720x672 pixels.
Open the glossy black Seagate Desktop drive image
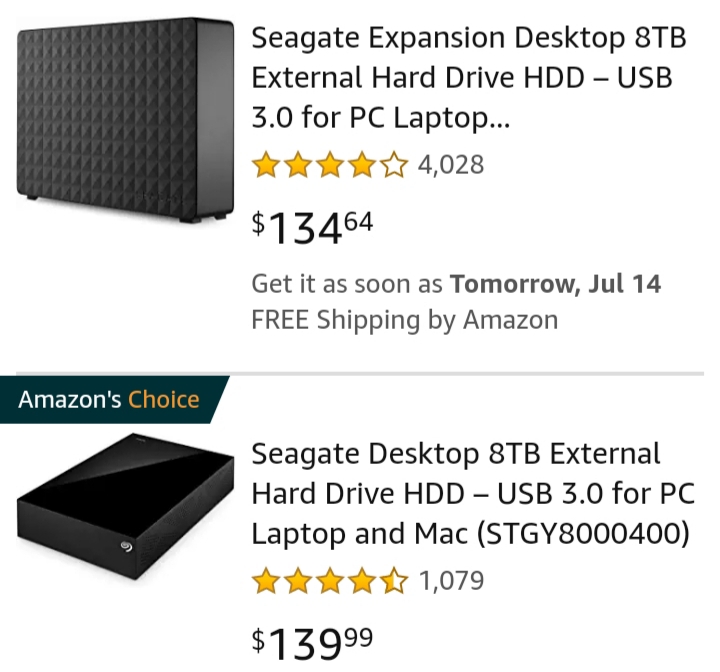tap(125, 506)
